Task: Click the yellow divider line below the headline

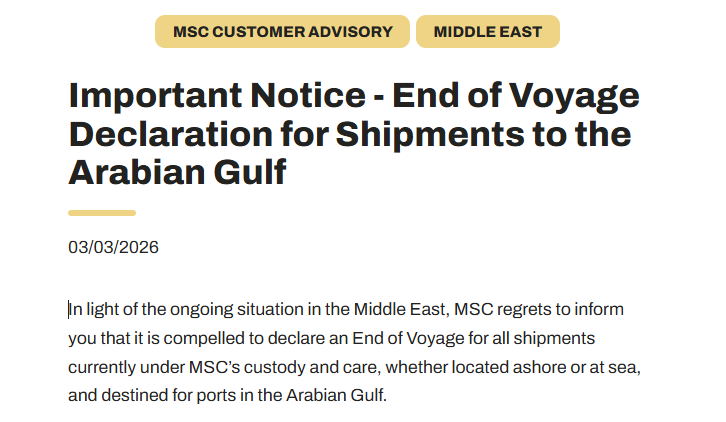Action: point(101,212)
